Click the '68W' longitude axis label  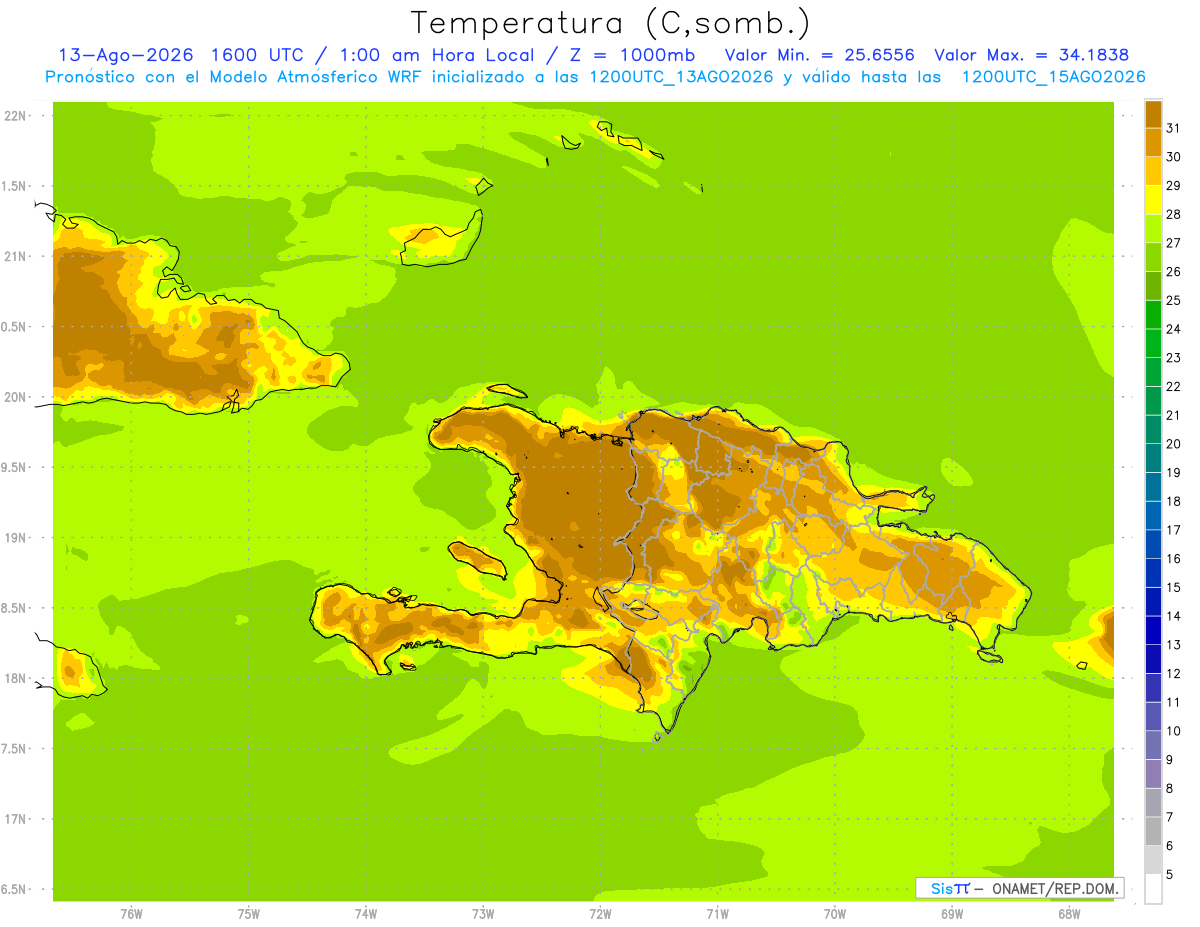pos(1069,914)
